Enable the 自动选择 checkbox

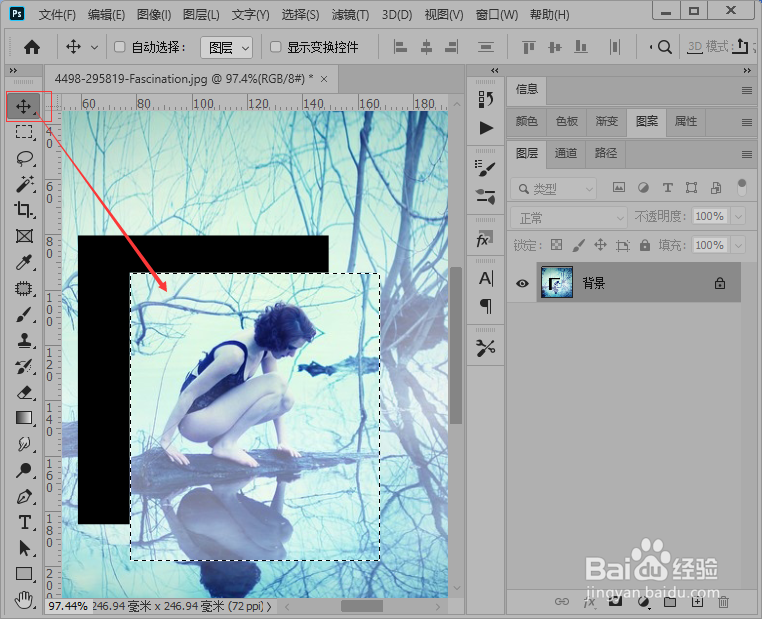click(120, 47)
